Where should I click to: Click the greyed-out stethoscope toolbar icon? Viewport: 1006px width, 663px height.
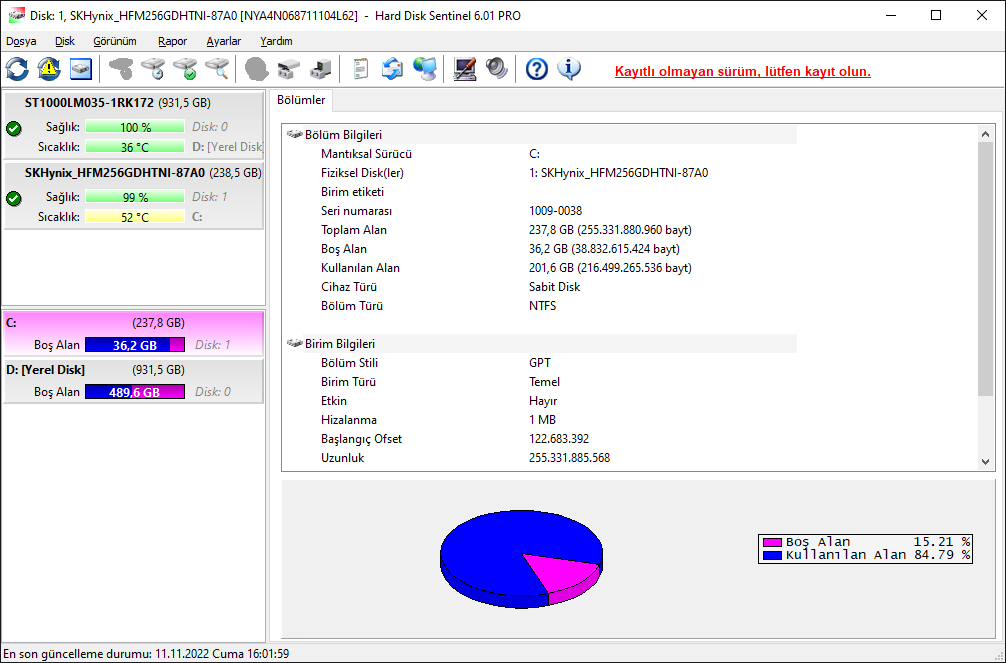click(x=121, y=69)
